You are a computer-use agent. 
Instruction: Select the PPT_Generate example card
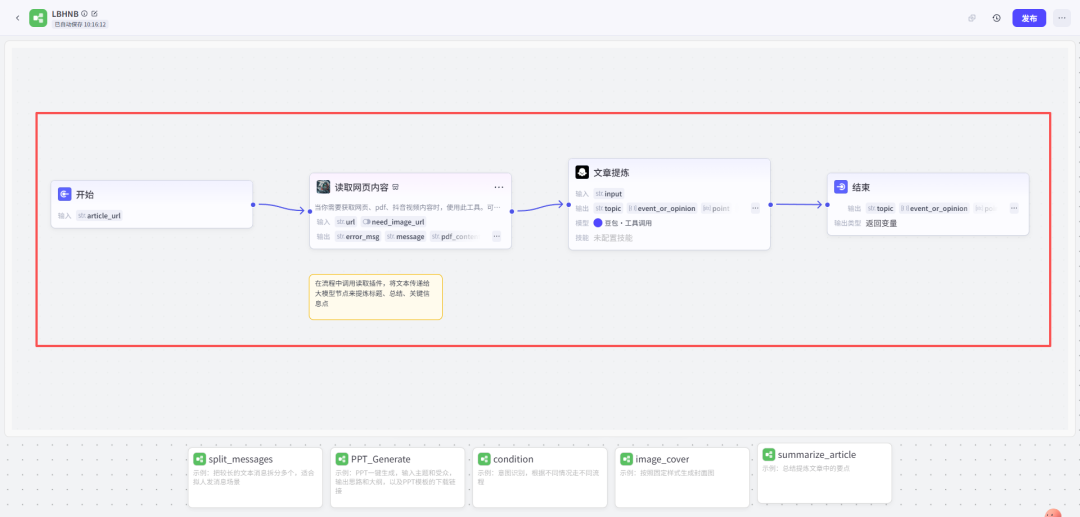click(396, 477)
